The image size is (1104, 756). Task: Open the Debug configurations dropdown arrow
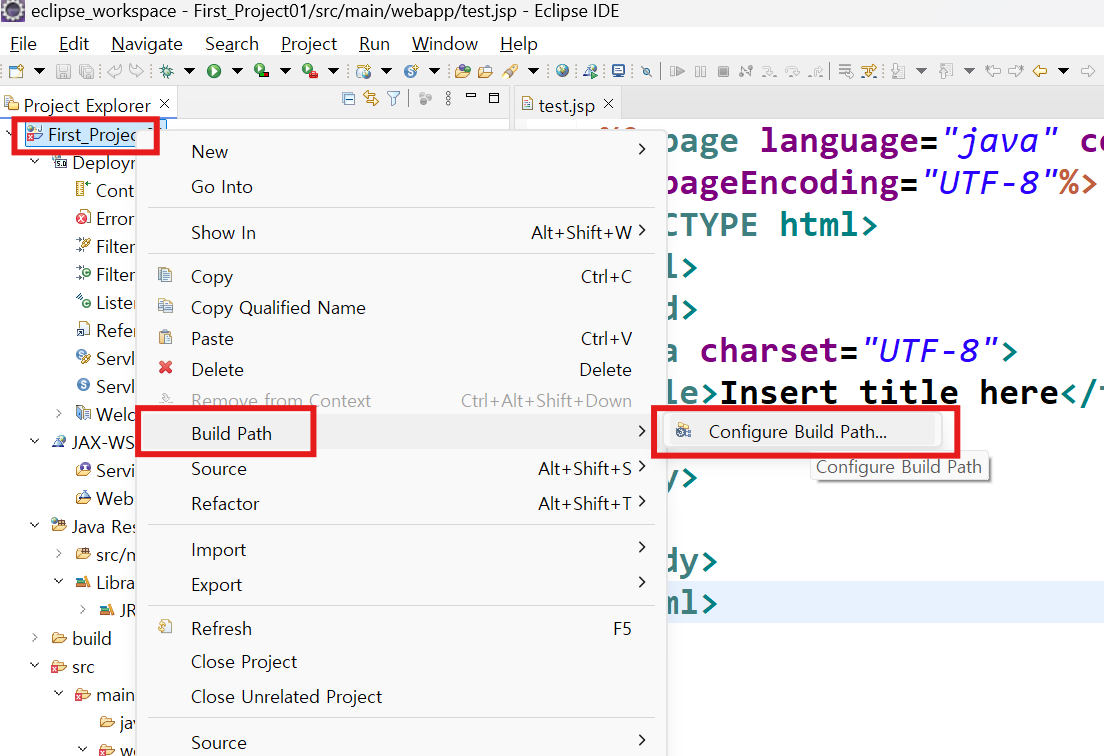pyautogui.click(x=189, y=71)
